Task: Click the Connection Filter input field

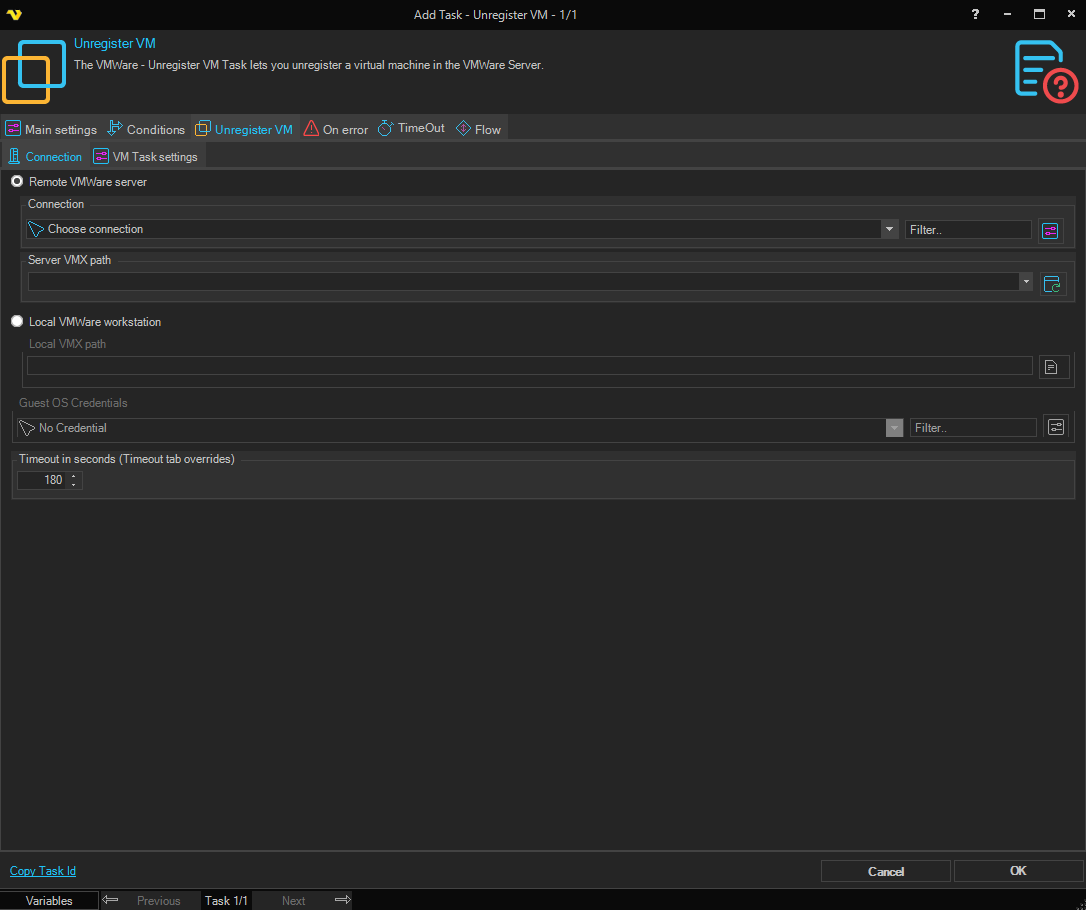Action: [x=967, y=230]
